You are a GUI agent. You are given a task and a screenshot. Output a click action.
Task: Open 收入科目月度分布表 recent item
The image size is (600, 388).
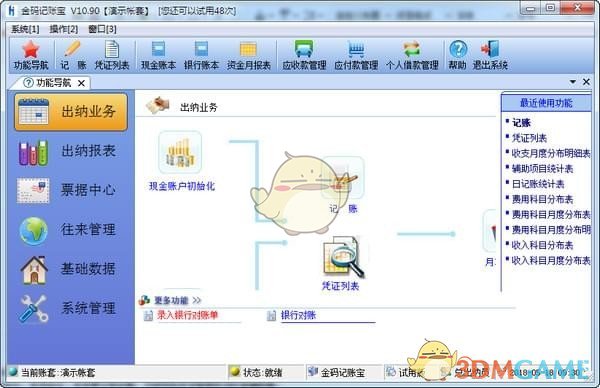coord(551,261)
